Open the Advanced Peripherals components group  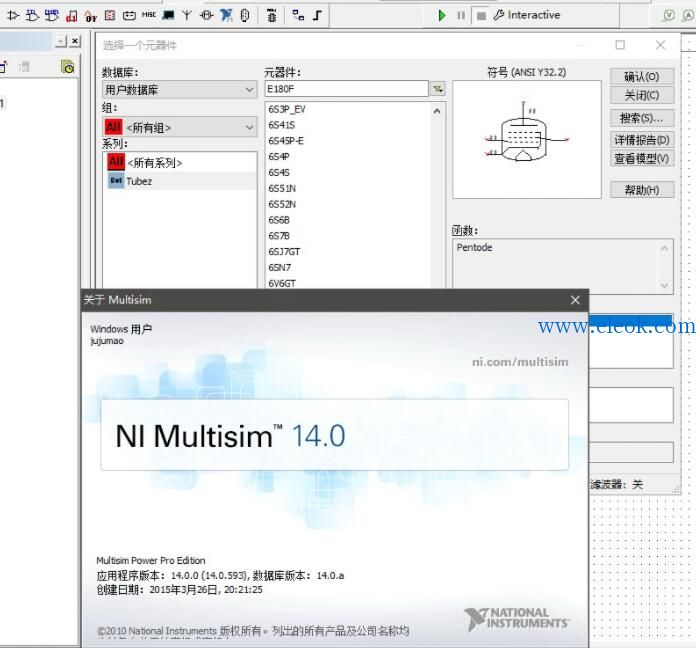[x=168, y=16]
